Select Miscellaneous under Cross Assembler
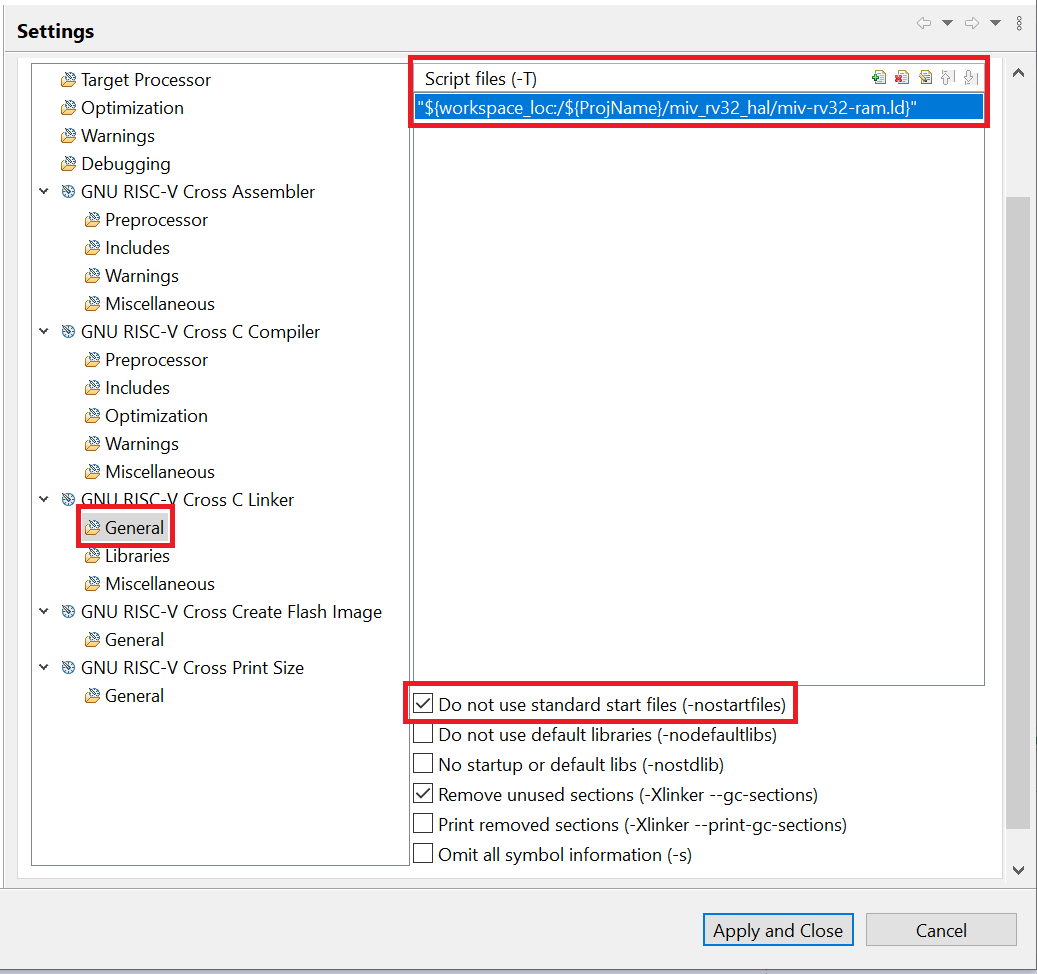Viewport: 1037px width, 974px height. point(159,304)
